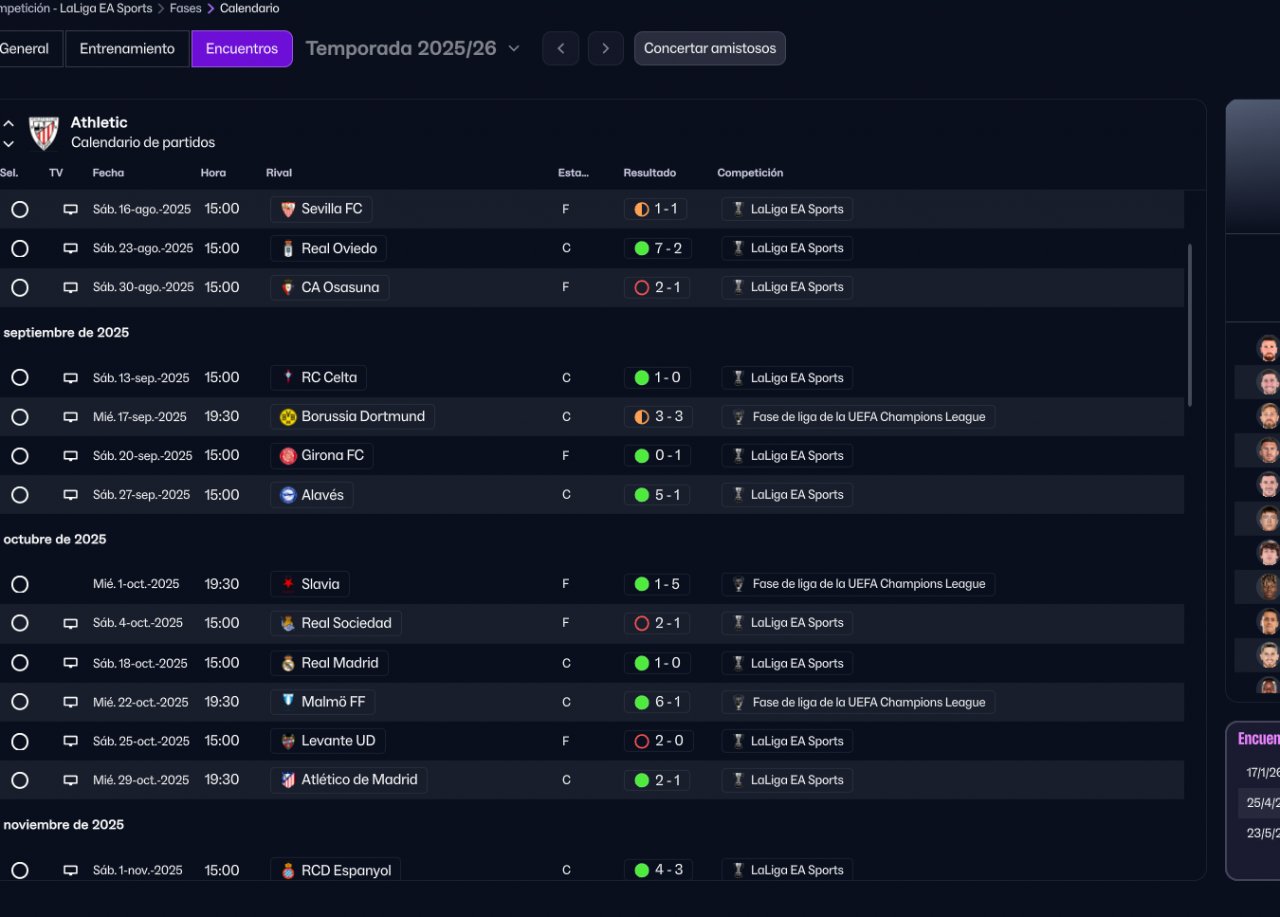Click the Real Oviedo club badge icon
Image resolution: width=1280 pixels, height=917 pixels.
288,248
